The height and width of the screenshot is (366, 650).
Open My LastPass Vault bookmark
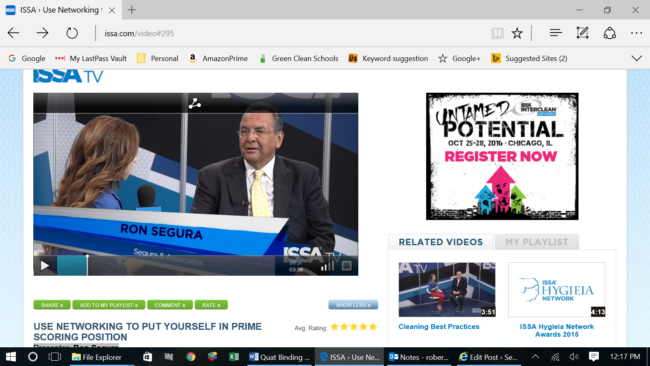click(91, 58)
